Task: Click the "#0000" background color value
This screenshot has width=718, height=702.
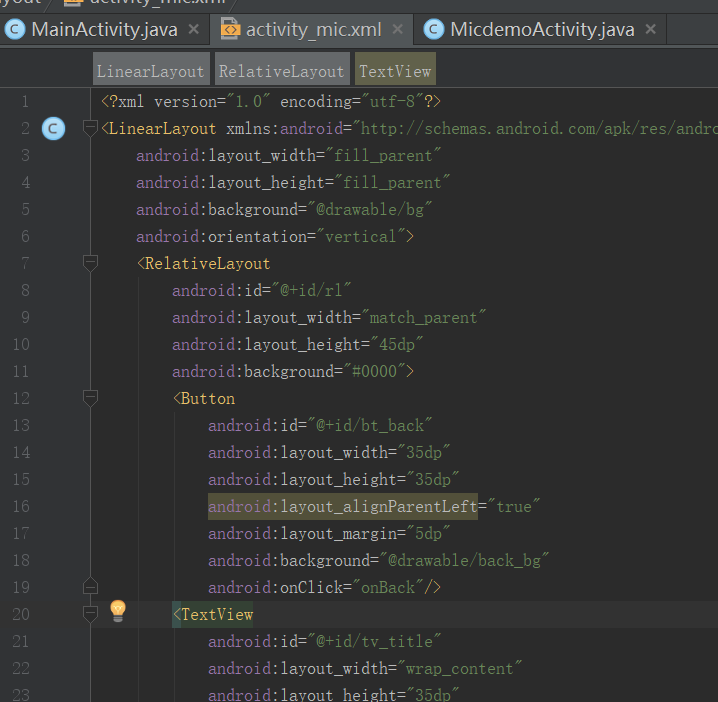Action: pyautogui.click(x=374, y=371)
